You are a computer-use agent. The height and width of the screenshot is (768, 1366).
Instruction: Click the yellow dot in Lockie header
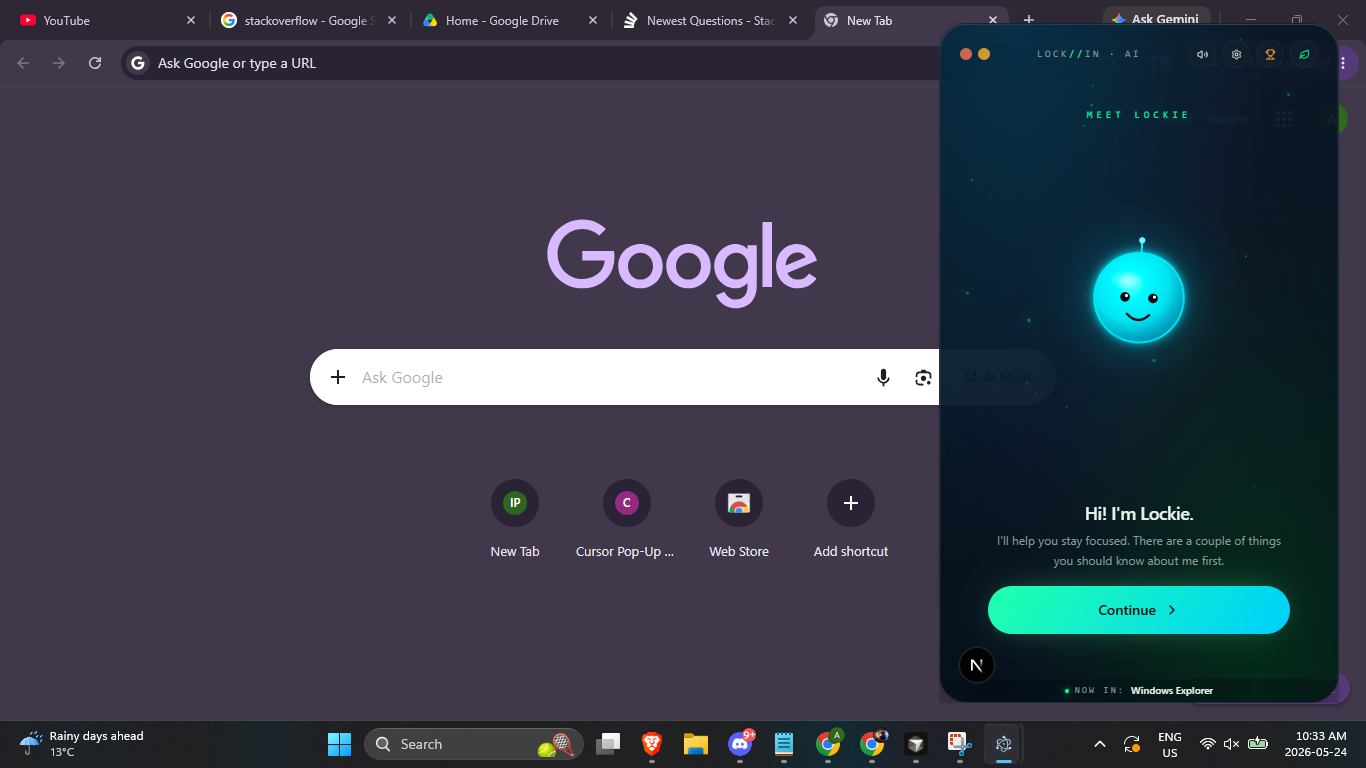click(x=984, y=54)
